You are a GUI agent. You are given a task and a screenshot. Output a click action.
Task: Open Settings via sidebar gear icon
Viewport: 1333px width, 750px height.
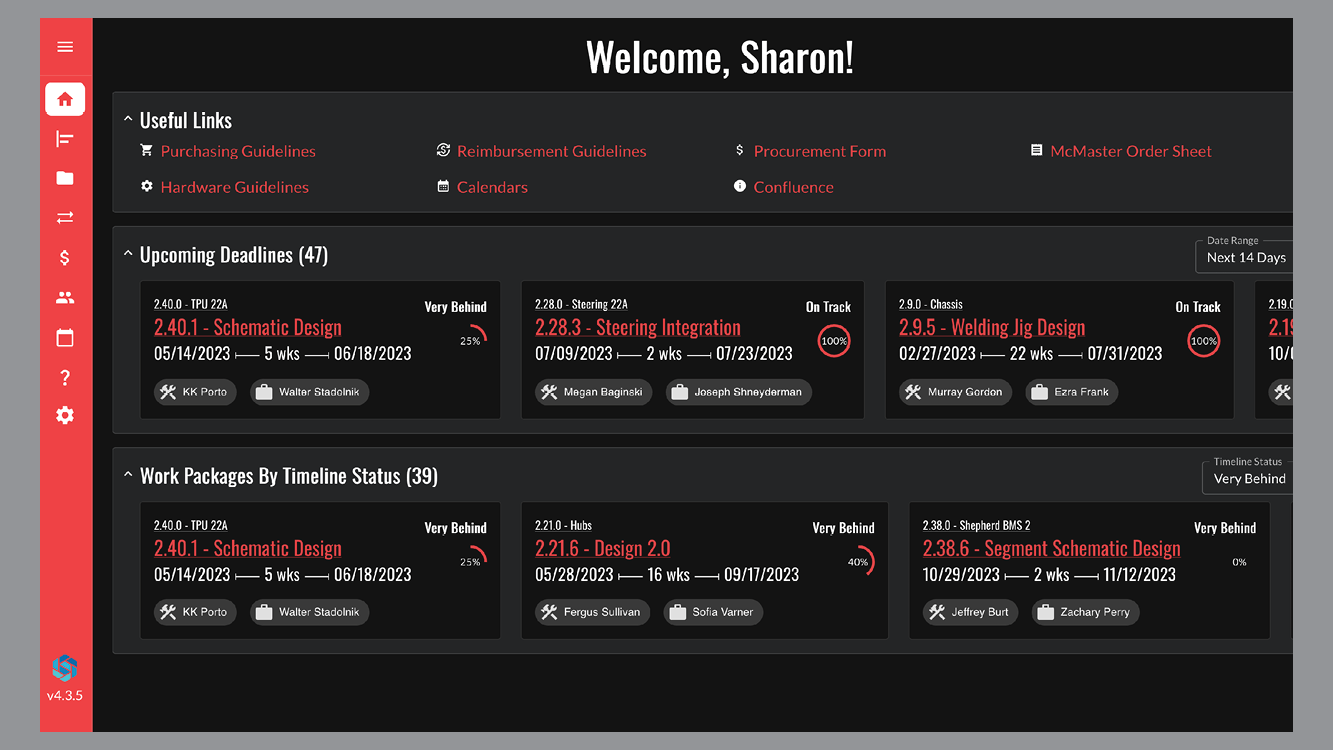pos(65,415)
